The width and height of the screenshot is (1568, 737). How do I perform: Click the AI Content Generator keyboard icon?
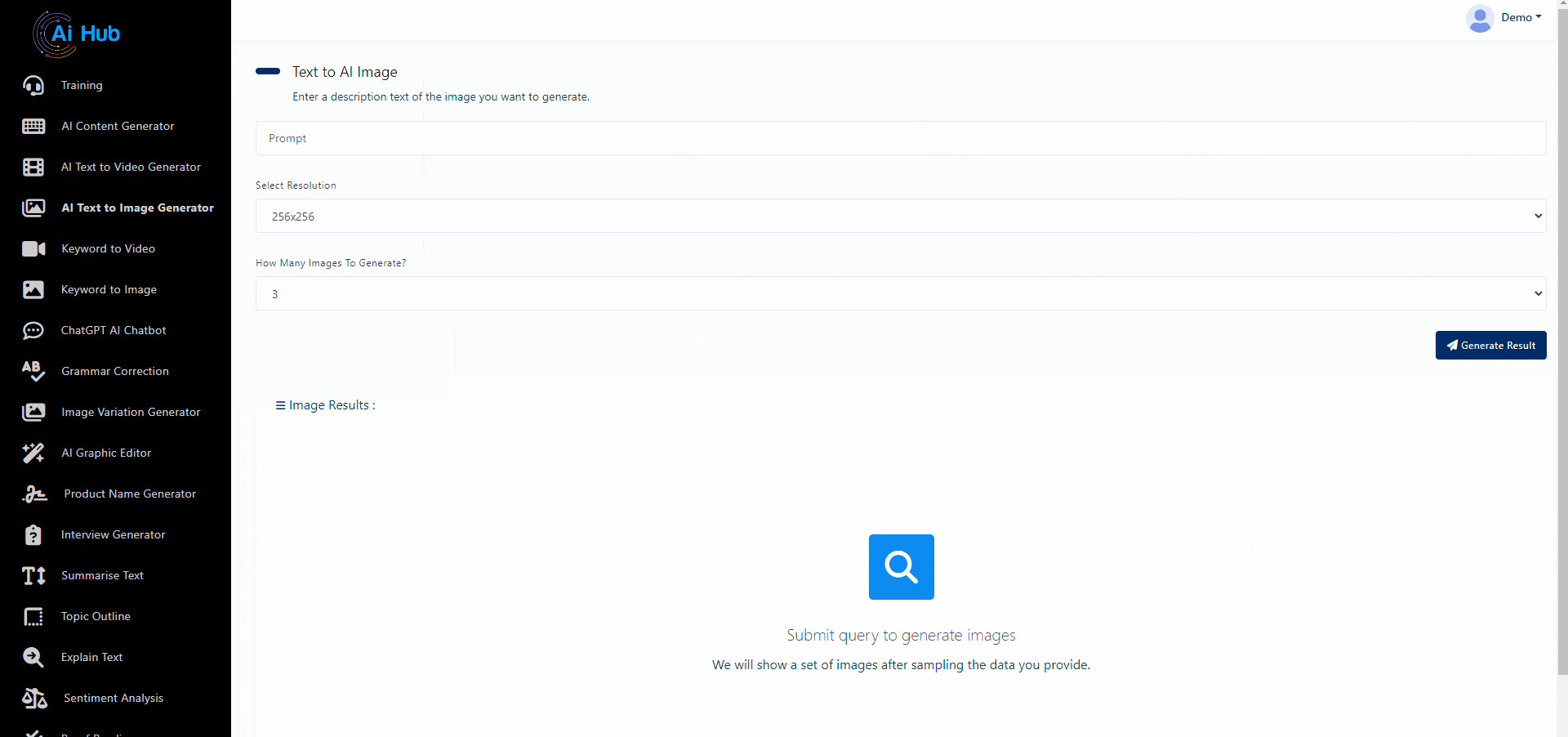point(33,126)
